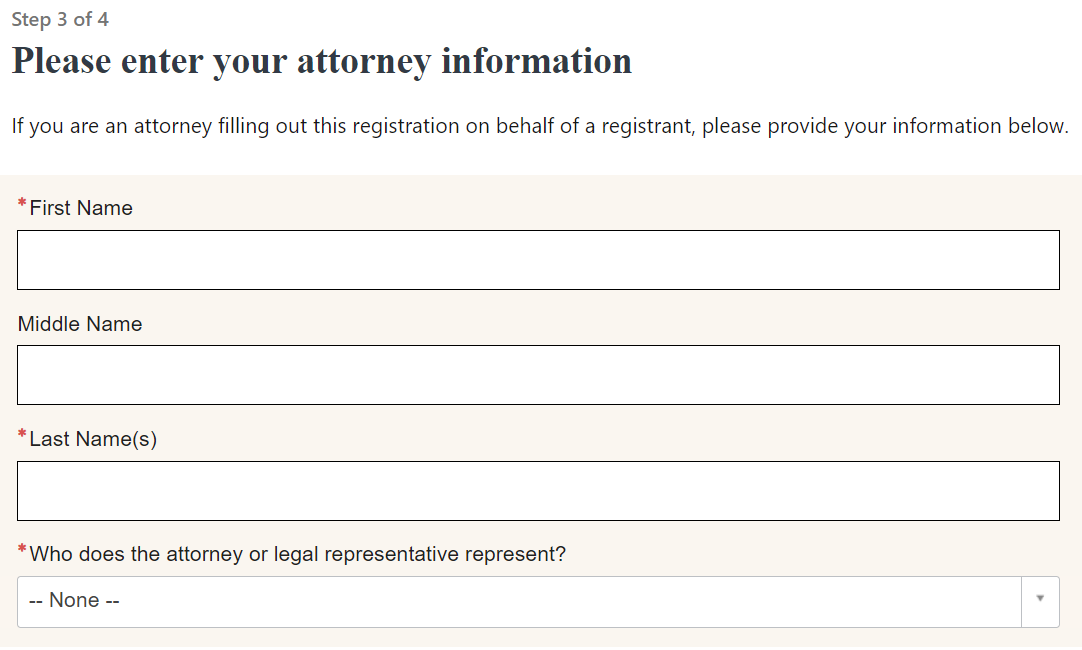This screenshot has width=1082, height=650.
Task: Click the 'Middle Name' label
Action: click(80, 324)
